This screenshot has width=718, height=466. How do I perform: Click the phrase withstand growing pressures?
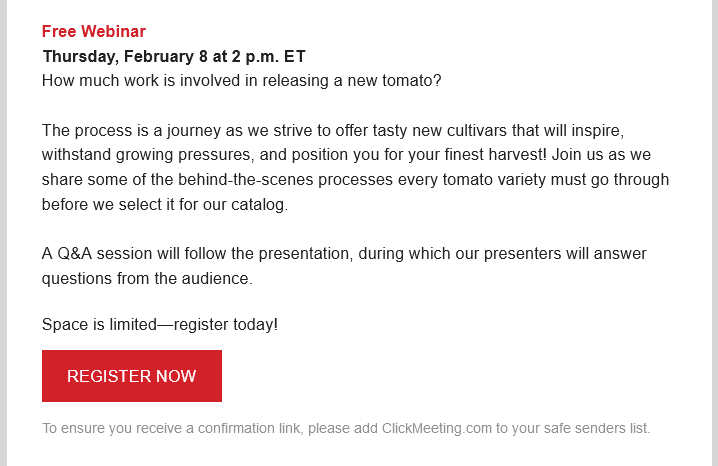[147, 155]
